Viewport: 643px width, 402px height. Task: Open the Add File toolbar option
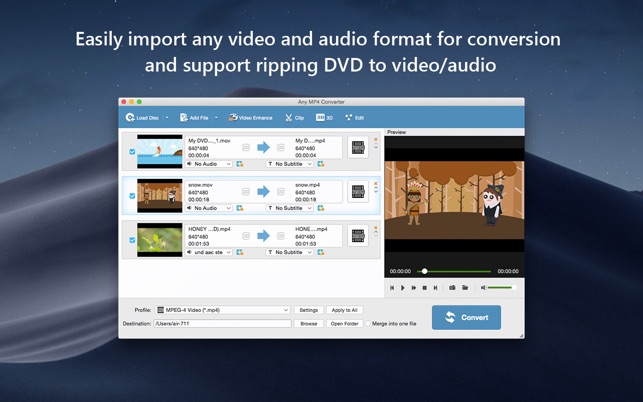194,118
